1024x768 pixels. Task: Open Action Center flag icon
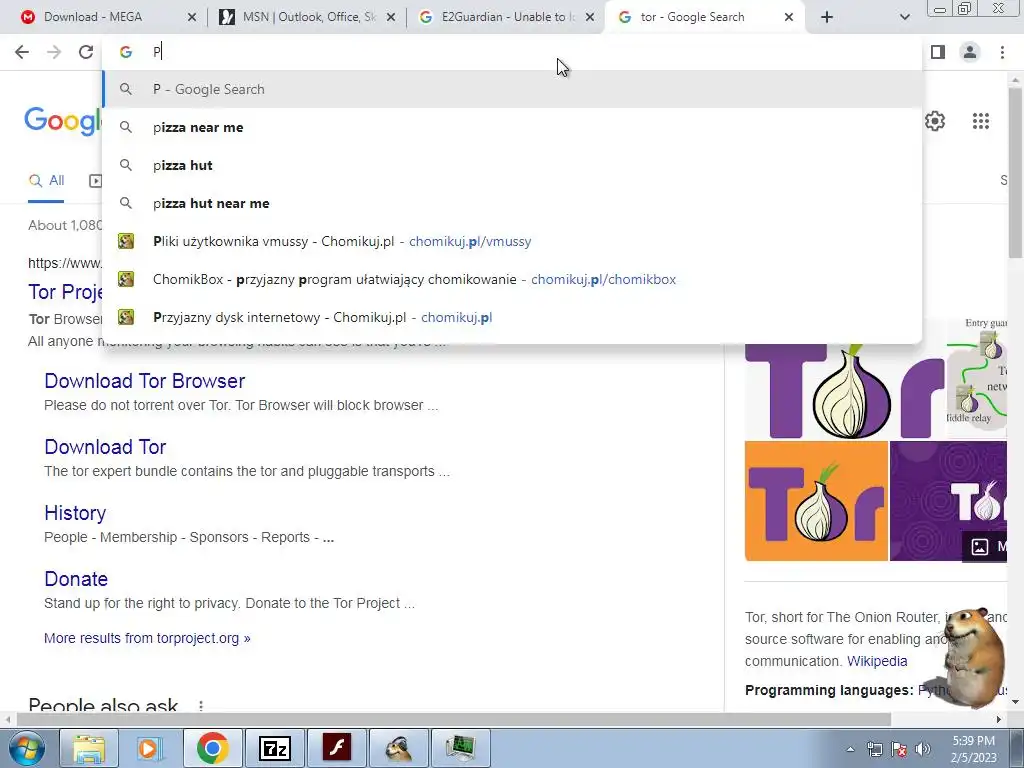click(899, 749)
